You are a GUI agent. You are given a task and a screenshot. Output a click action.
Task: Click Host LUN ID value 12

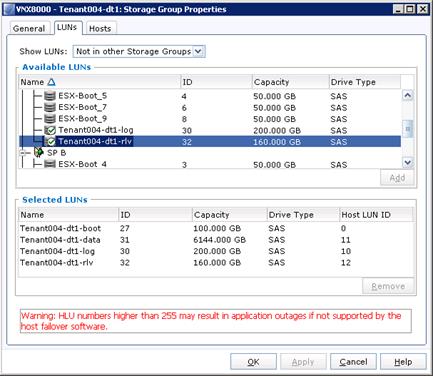coord(346,263)
